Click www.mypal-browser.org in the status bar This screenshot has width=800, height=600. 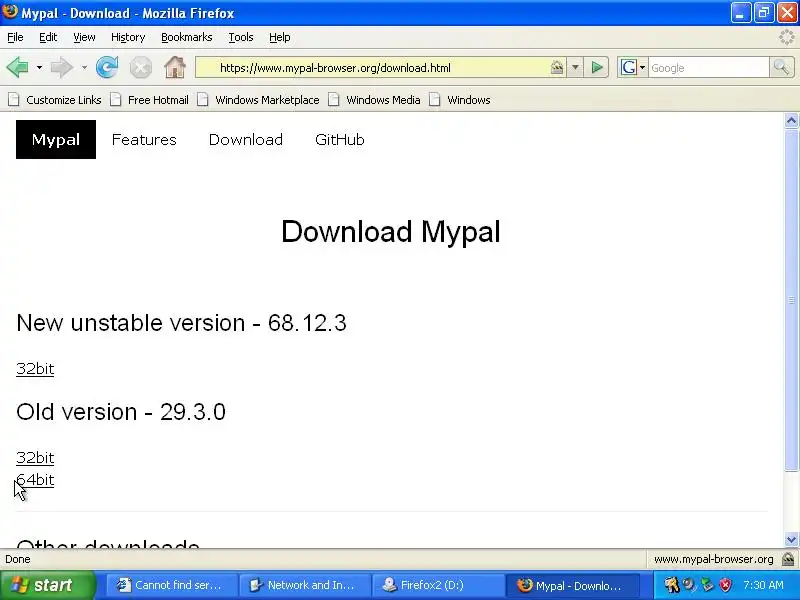coord(713,559)
